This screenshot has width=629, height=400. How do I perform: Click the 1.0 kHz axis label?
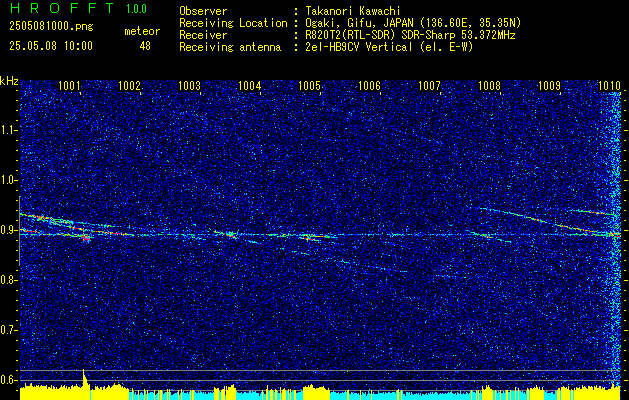tap(9, 180)
